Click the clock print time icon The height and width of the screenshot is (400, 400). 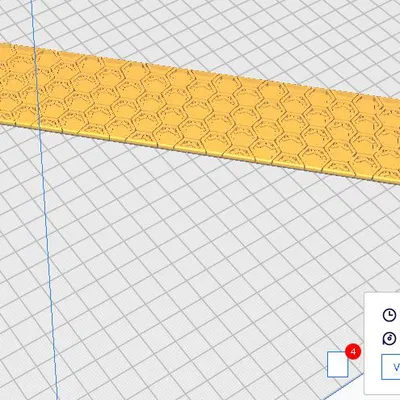click(x=389, y=315)
